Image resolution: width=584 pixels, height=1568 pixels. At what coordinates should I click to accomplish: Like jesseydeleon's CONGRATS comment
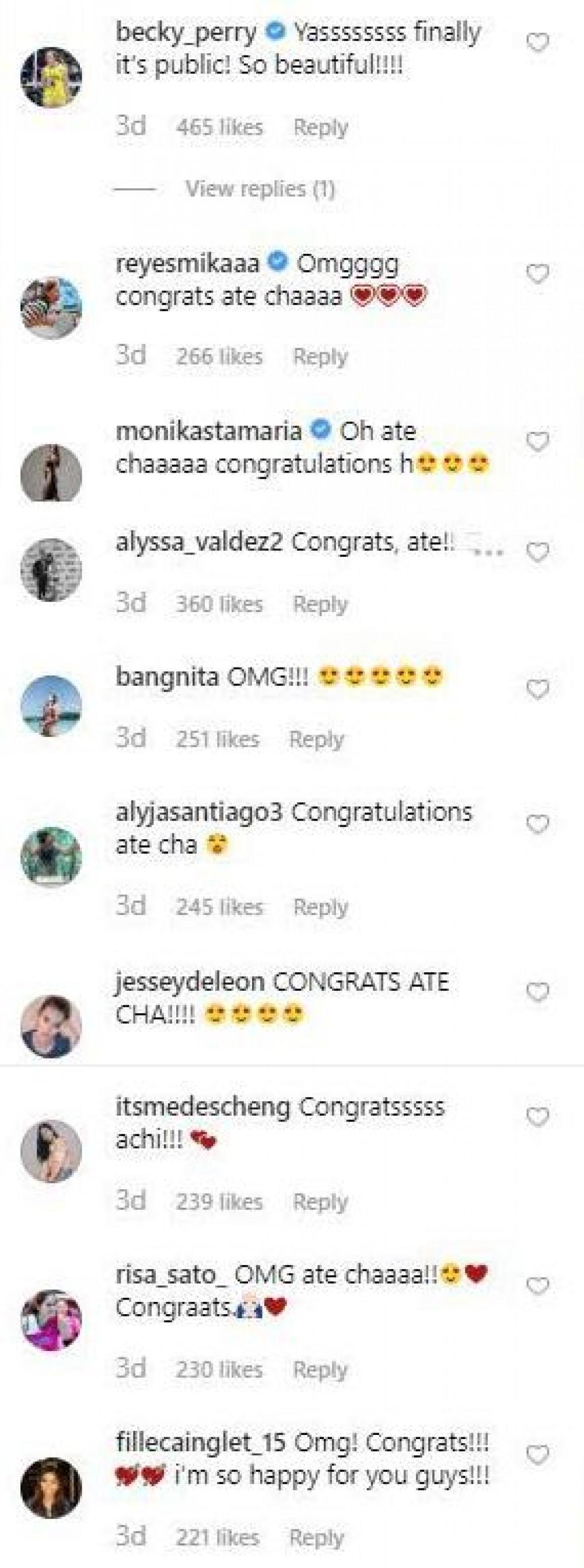pos(537,993)
